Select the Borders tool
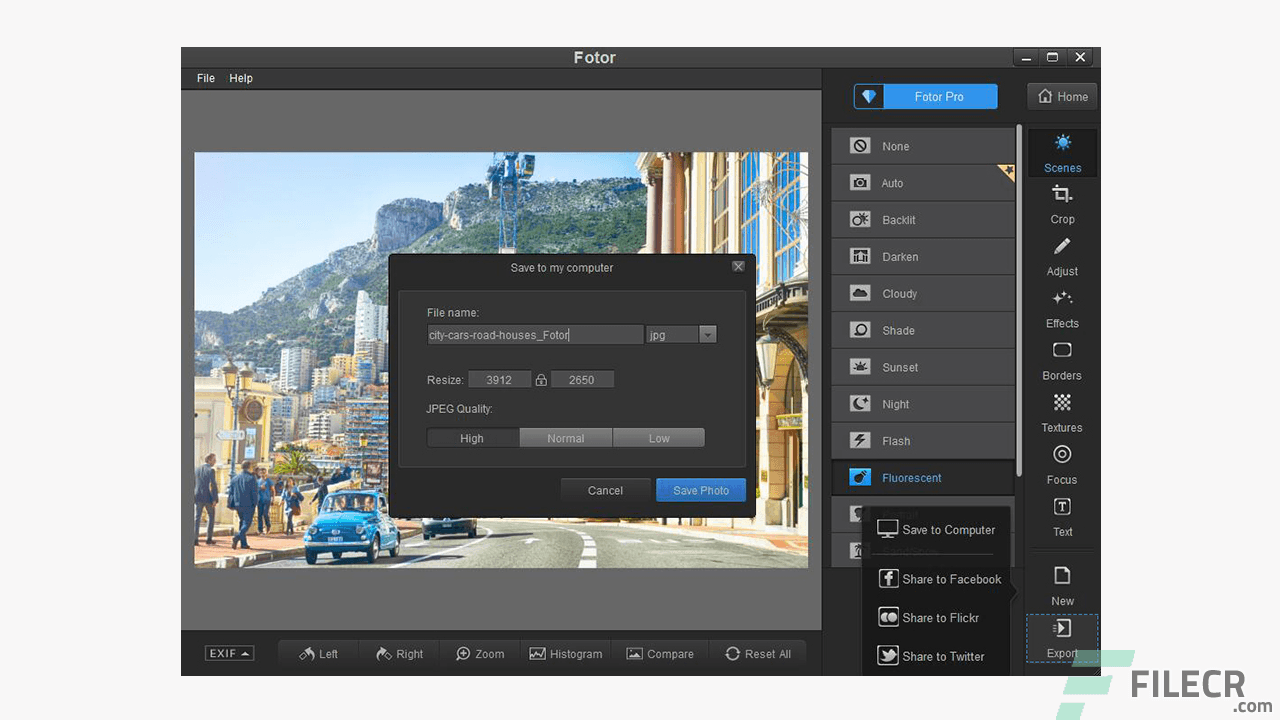1280x720 pixels. coord(1062,361)
